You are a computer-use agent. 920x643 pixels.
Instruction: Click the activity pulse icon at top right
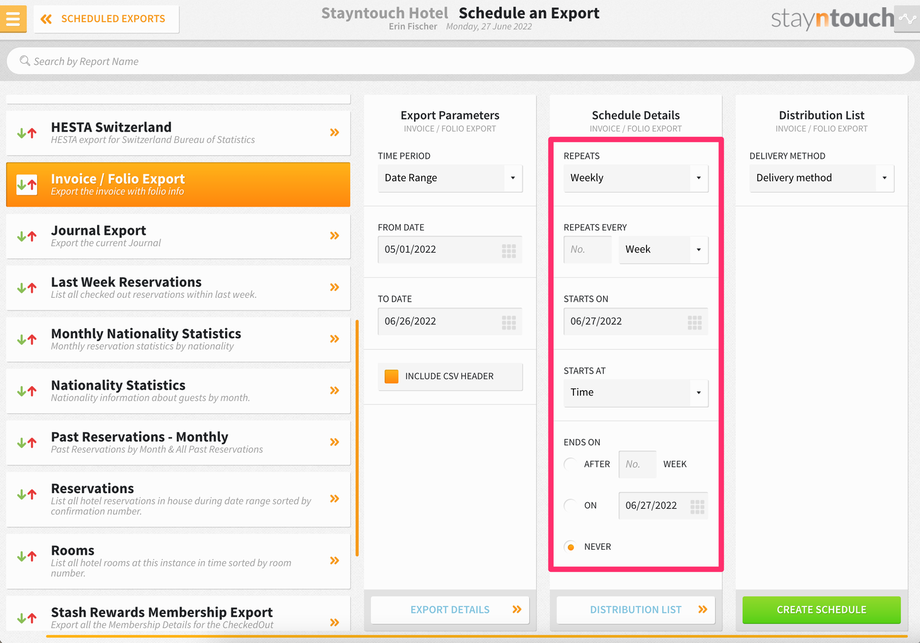tap(907, 19)
